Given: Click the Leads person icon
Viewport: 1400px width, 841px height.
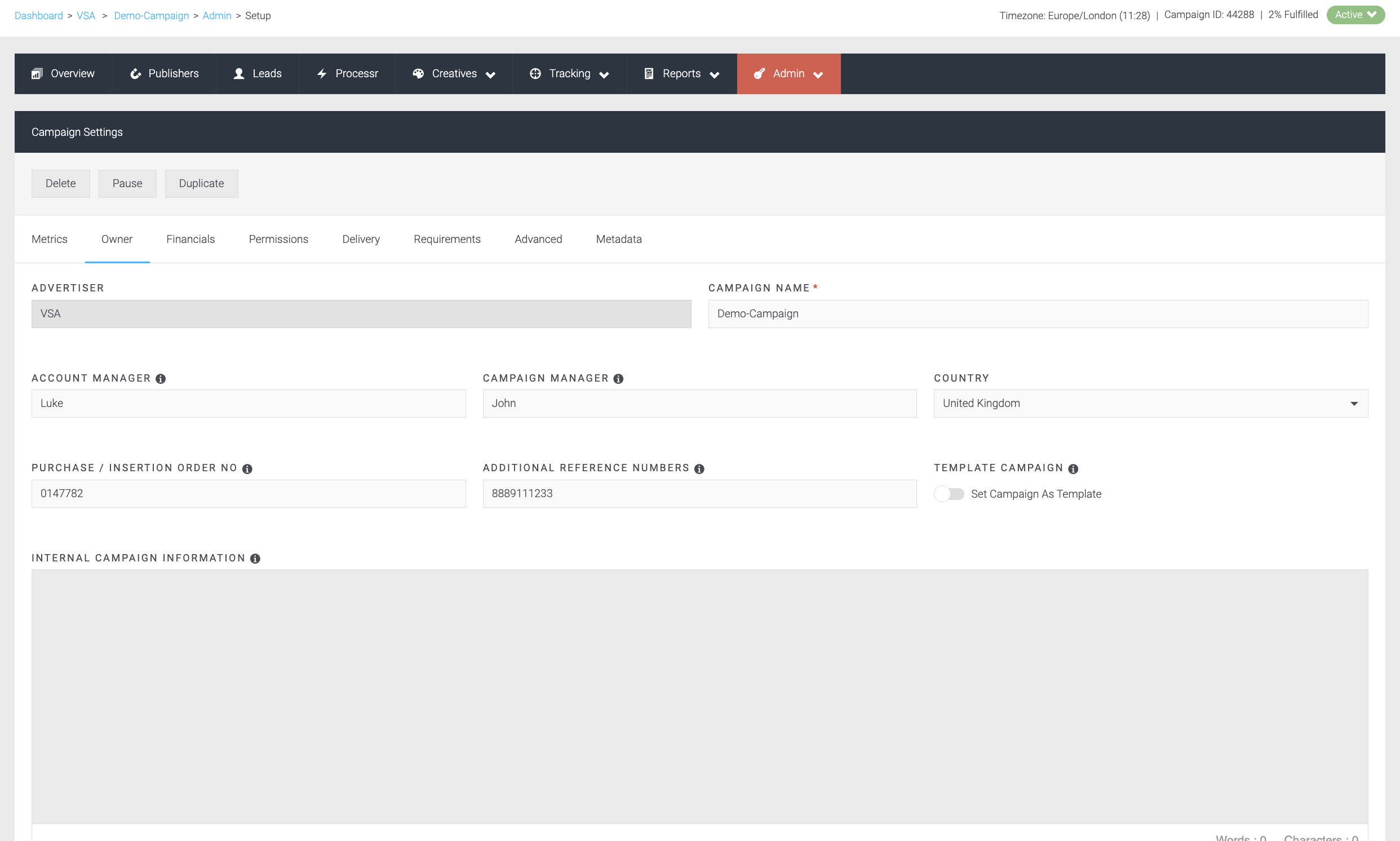Looking at the screenshot, I should (x=239, y=74).
